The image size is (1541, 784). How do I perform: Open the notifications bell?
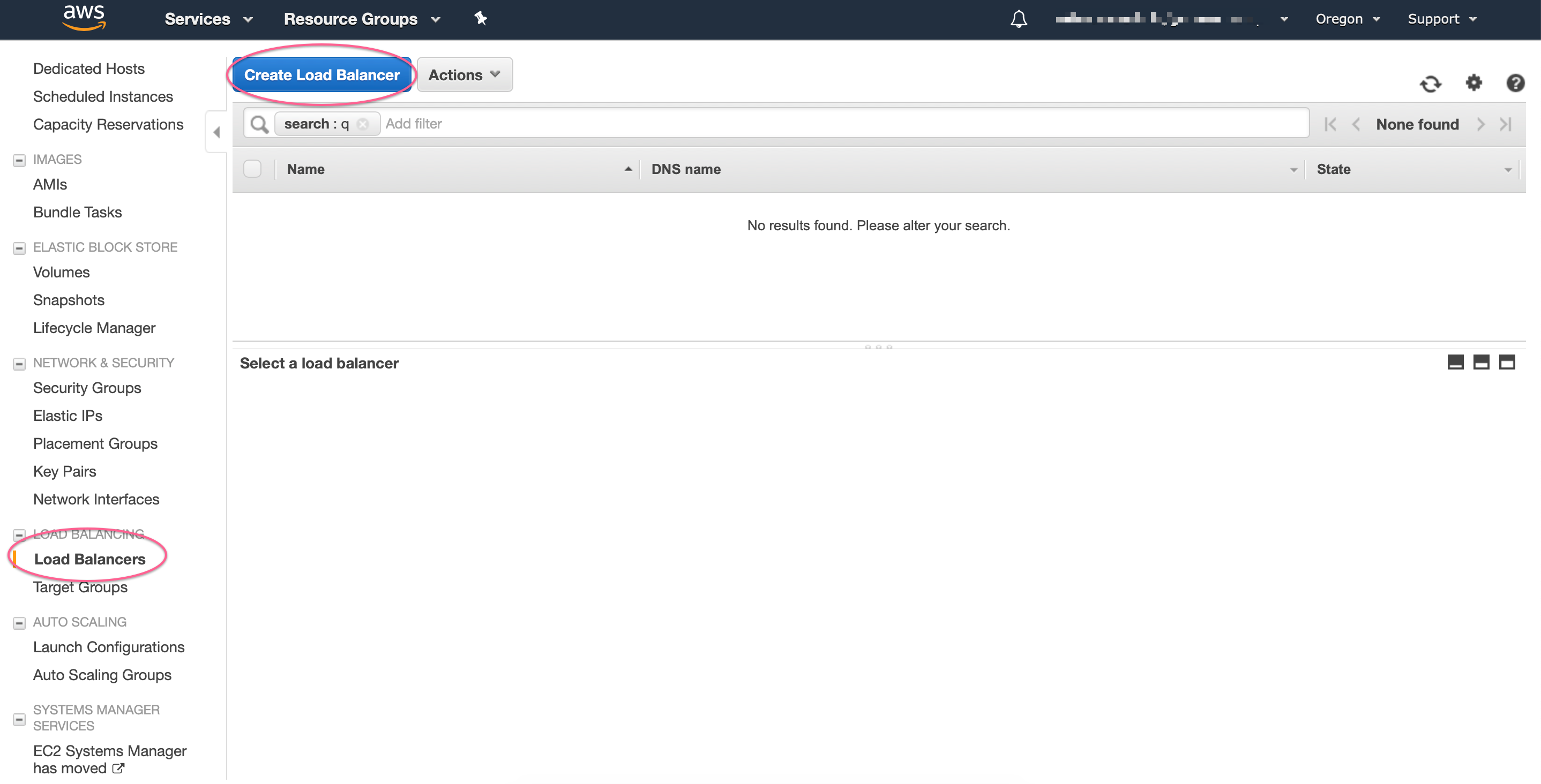pos(1018,19)
